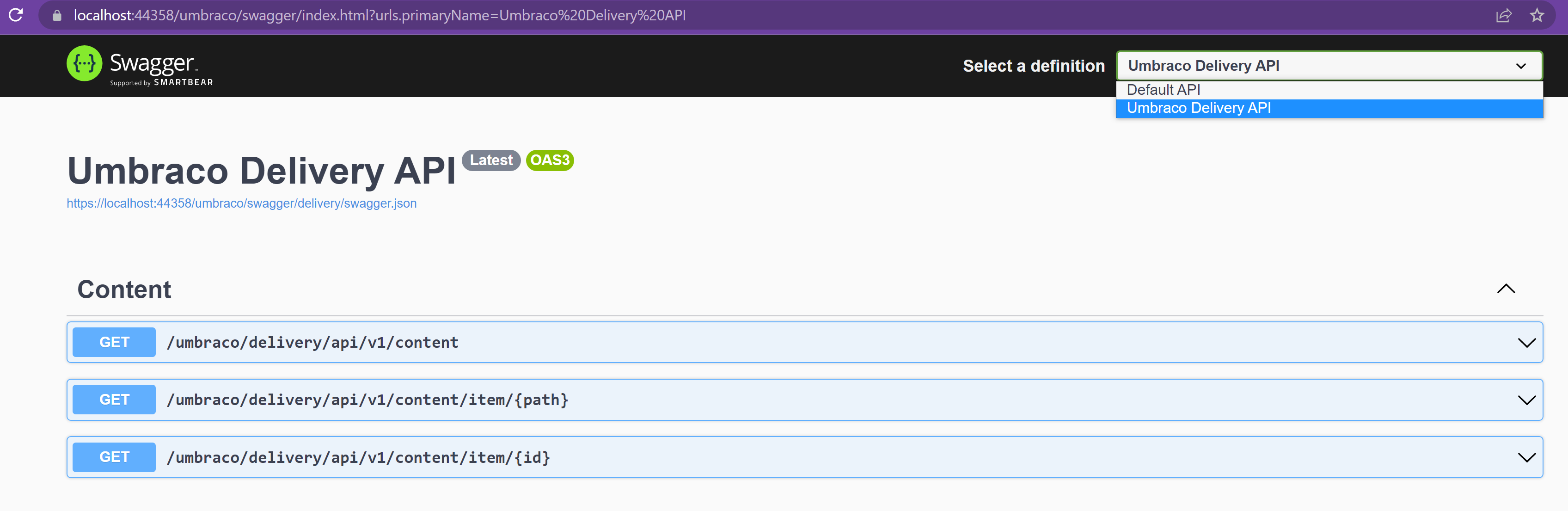This screenshot has width=1568, height=511.
Task: Click the green Swagger logo icon
Action: pos(84,63)
